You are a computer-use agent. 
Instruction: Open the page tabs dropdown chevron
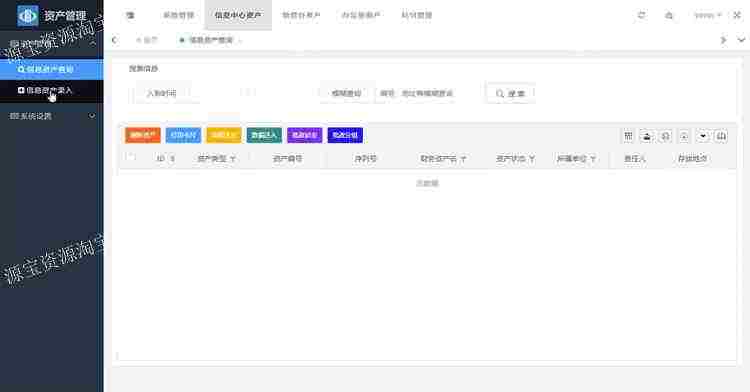click(741, 40)
